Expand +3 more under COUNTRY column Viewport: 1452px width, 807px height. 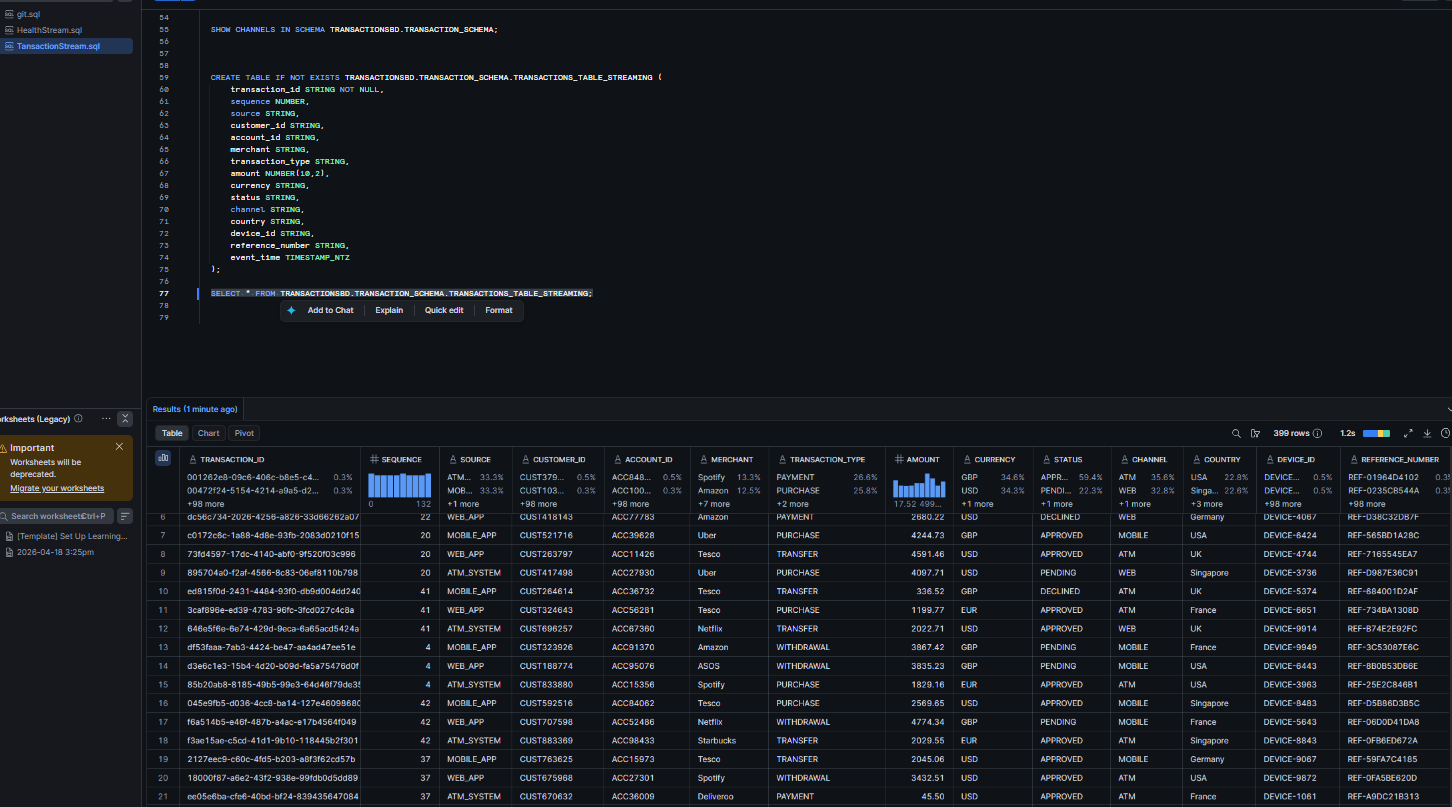pyautogui.click(x=1207, y=504)
